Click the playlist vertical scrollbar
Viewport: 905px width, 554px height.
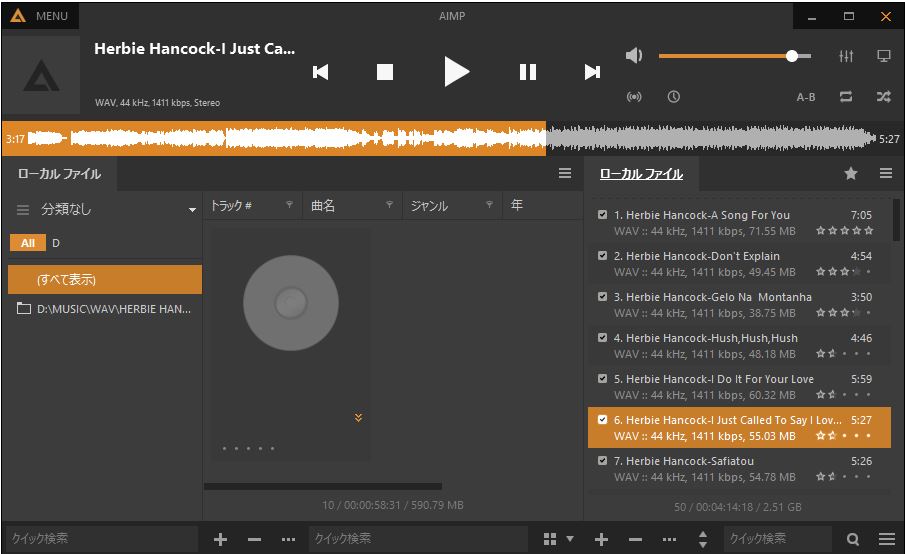pyautogui.click(x=896, y=219)
